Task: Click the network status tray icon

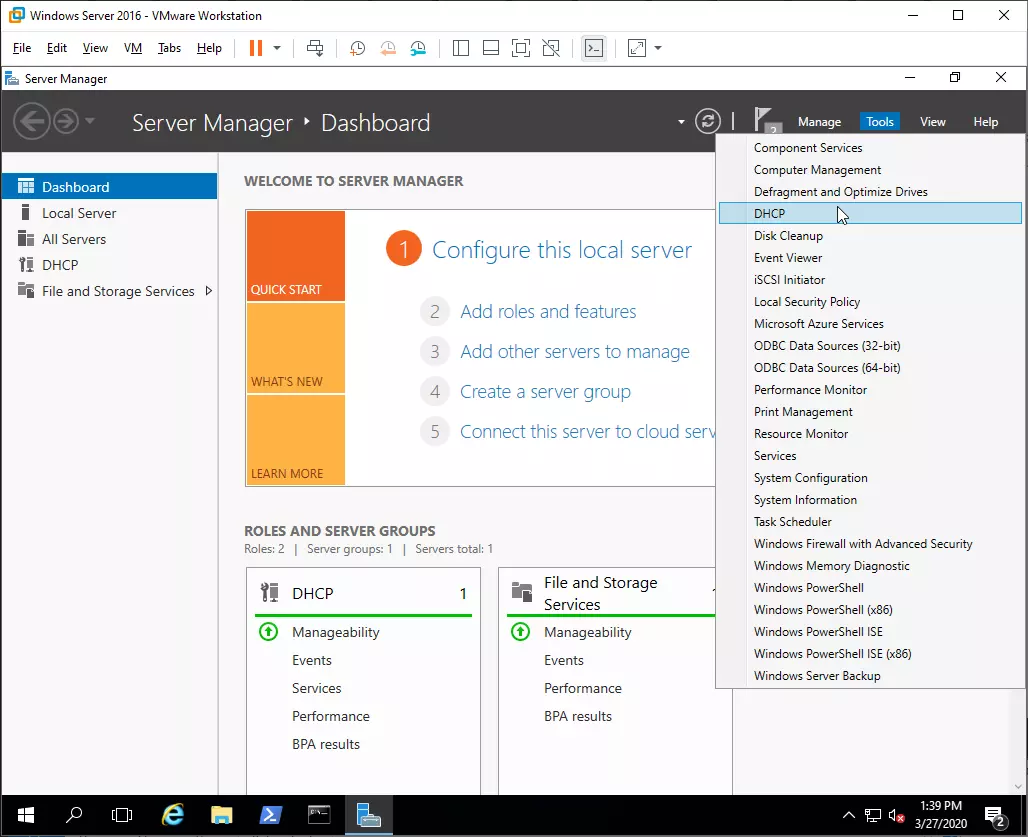Action: 873,815
